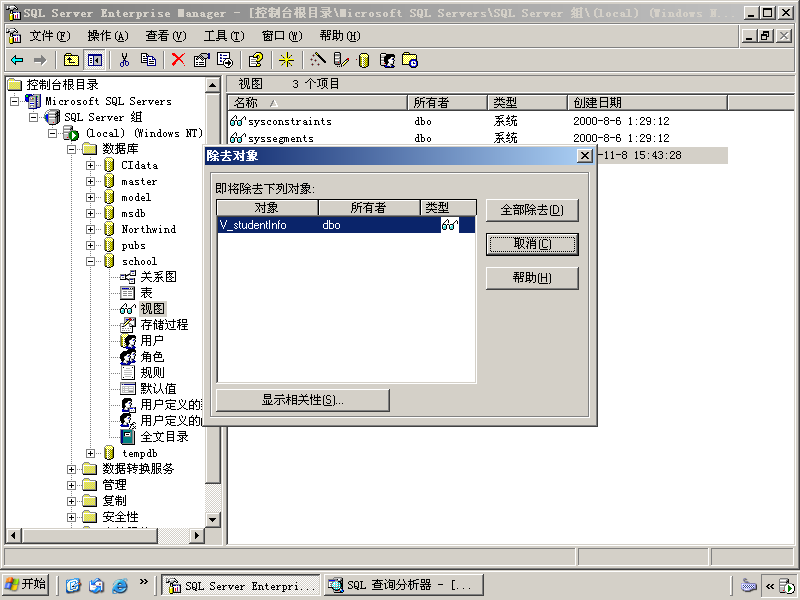
Task: Collapse the Microsoft SQL Servers node
Action: [15, 102]
